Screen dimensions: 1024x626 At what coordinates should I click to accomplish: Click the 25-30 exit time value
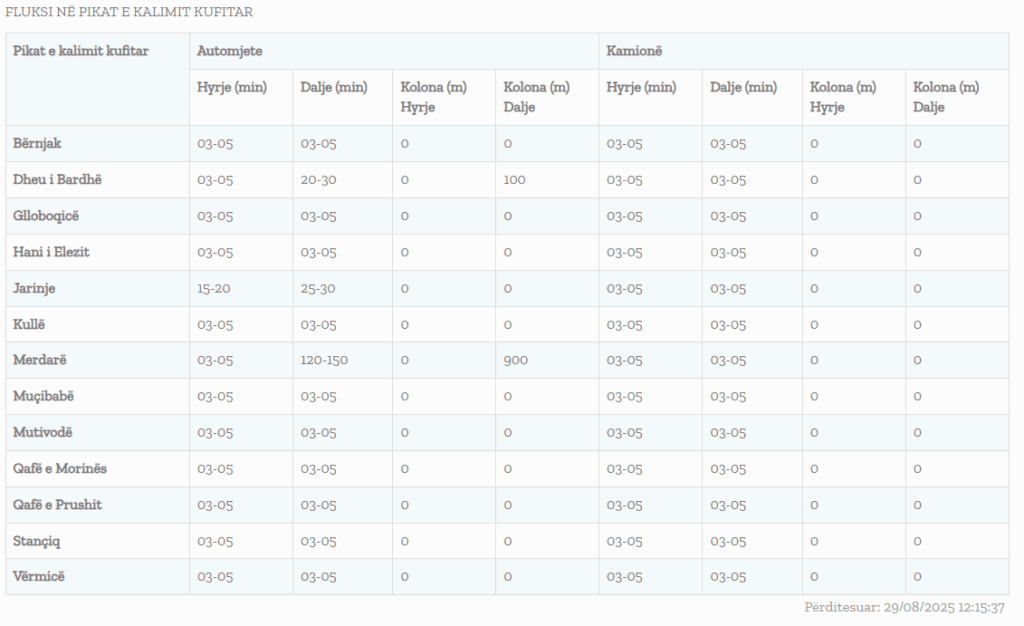pos(318,288)
